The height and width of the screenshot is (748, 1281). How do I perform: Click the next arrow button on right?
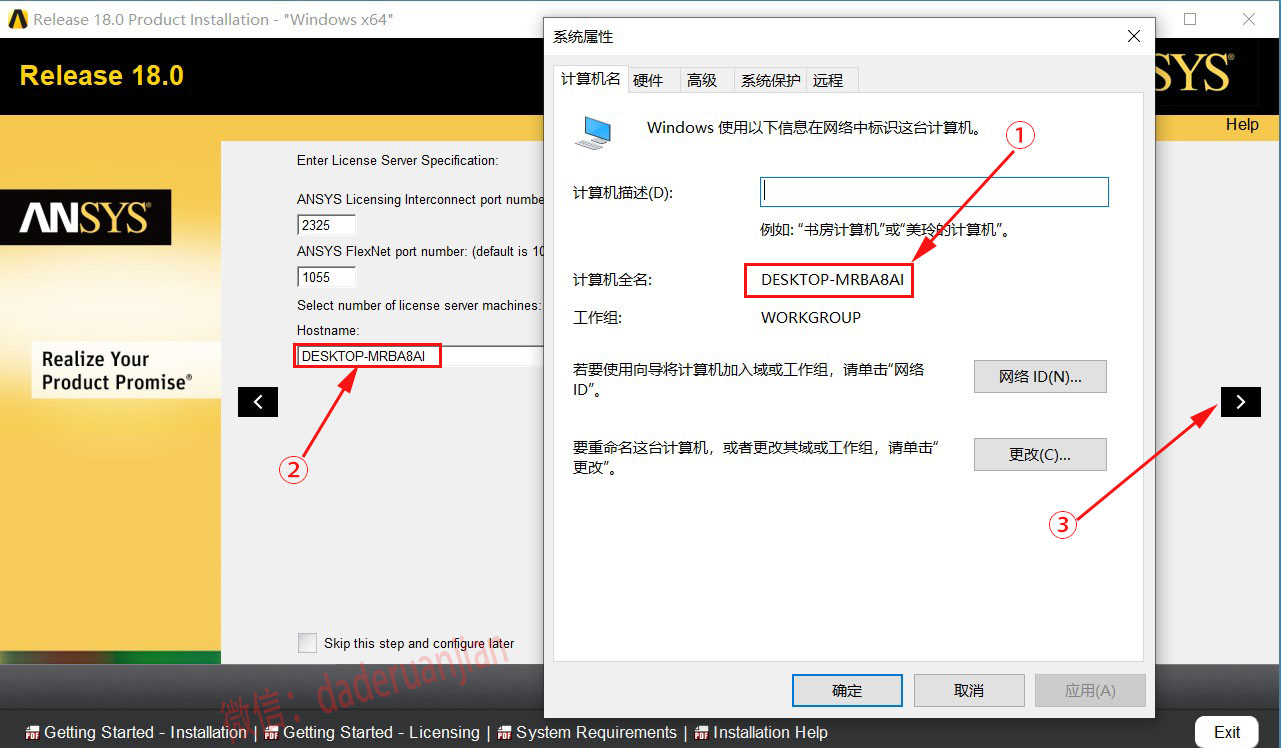(x=1240, y=402)
